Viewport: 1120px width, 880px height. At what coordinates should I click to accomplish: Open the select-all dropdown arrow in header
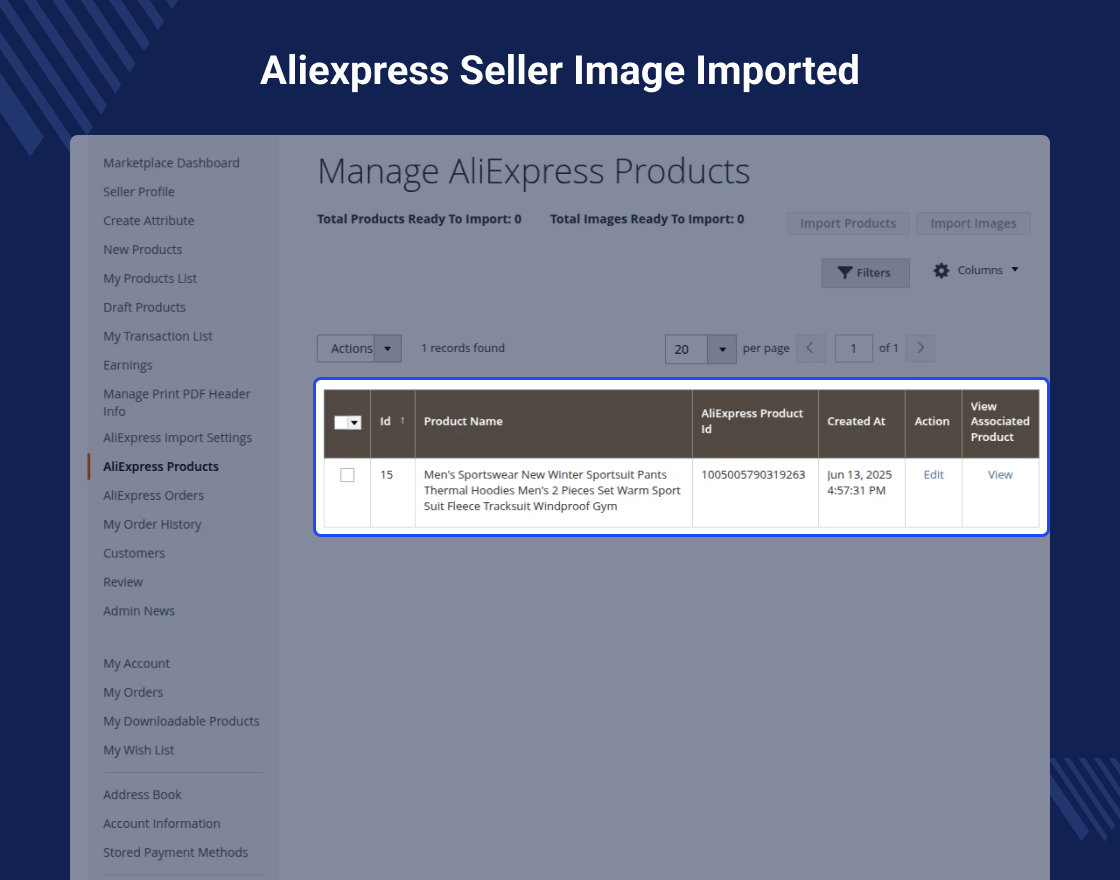[x=354, y=422]
